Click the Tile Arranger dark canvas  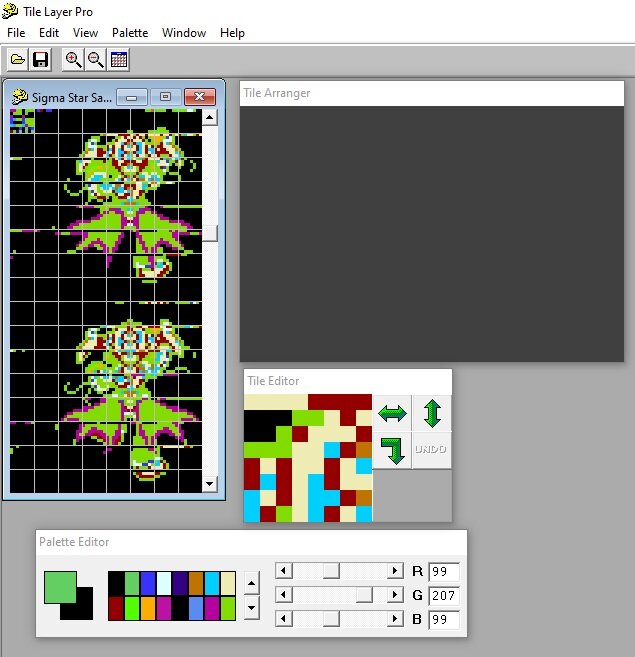(432, 233)
